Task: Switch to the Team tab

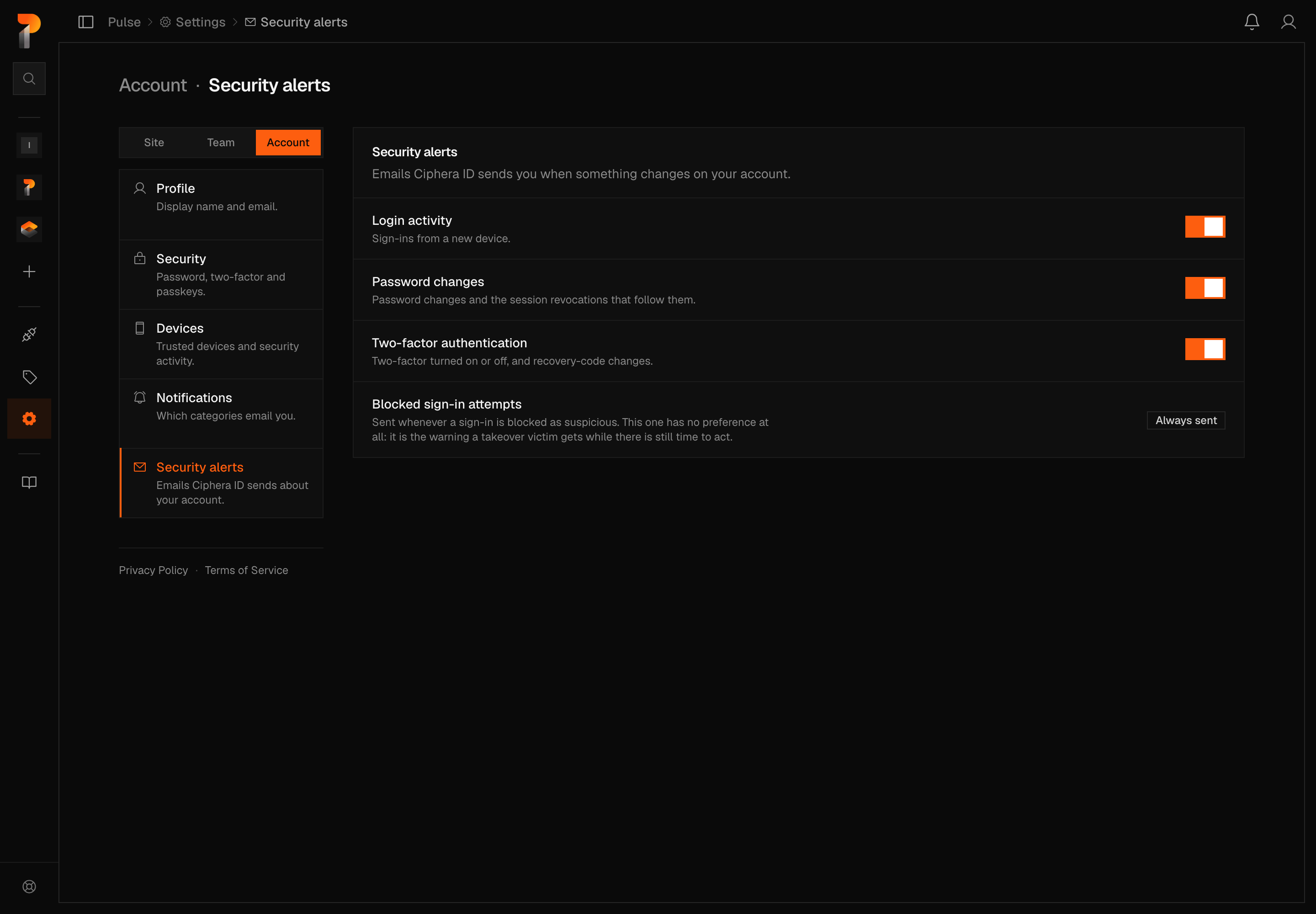Action: [221, 143]
